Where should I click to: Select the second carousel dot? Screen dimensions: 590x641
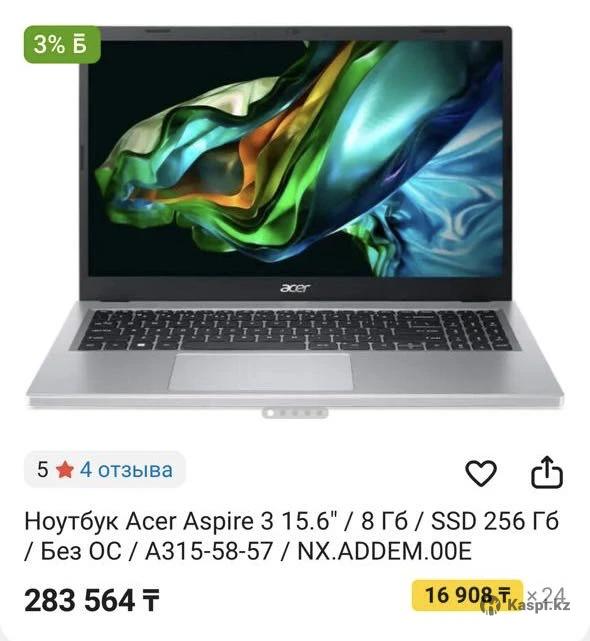283,413
